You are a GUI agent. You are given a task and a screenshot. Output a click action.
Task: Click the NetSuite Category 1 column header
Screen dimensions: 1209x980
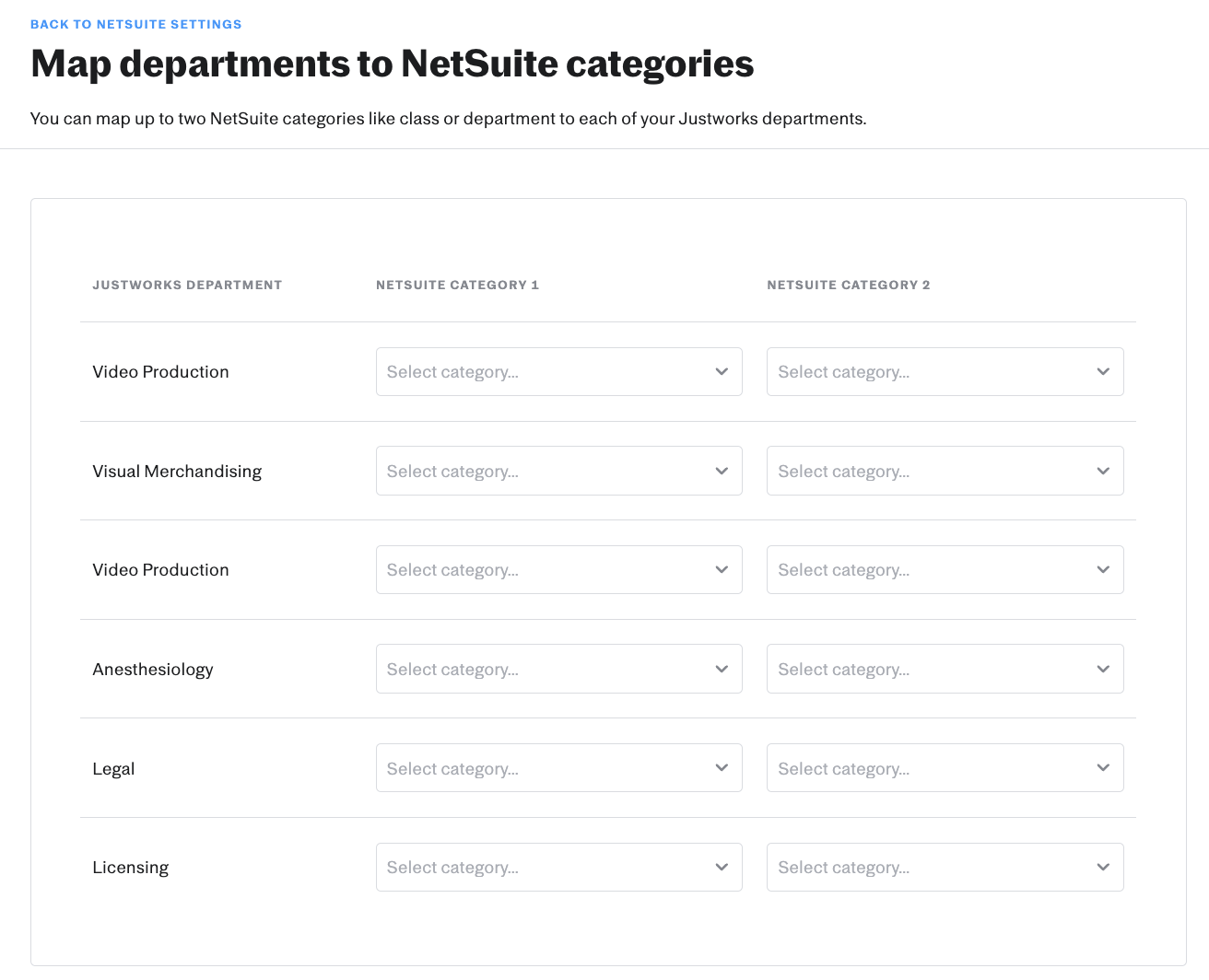tap(457, 285)
